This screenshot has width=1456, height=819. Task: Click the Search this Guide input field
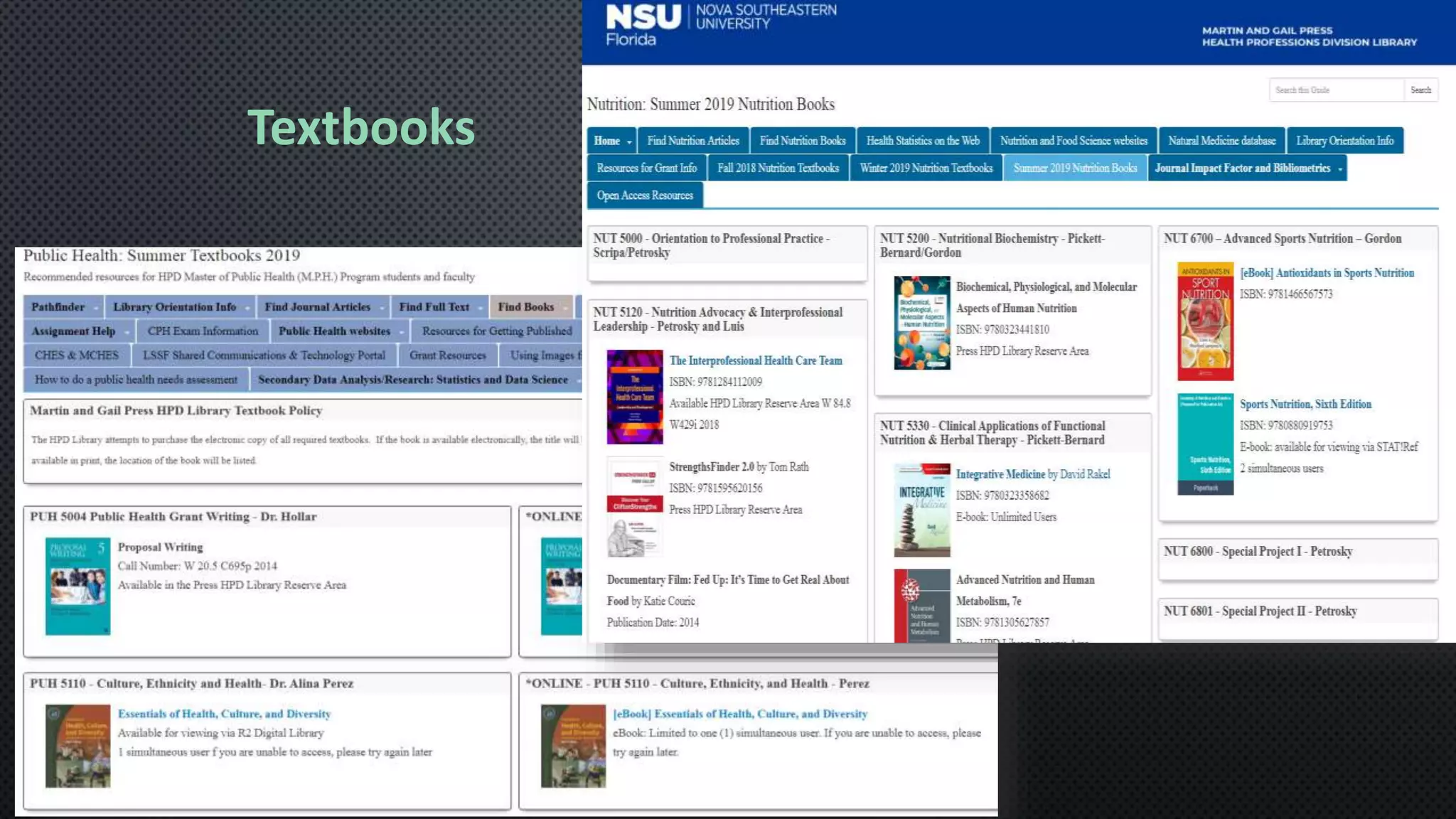click(1336, 90)
